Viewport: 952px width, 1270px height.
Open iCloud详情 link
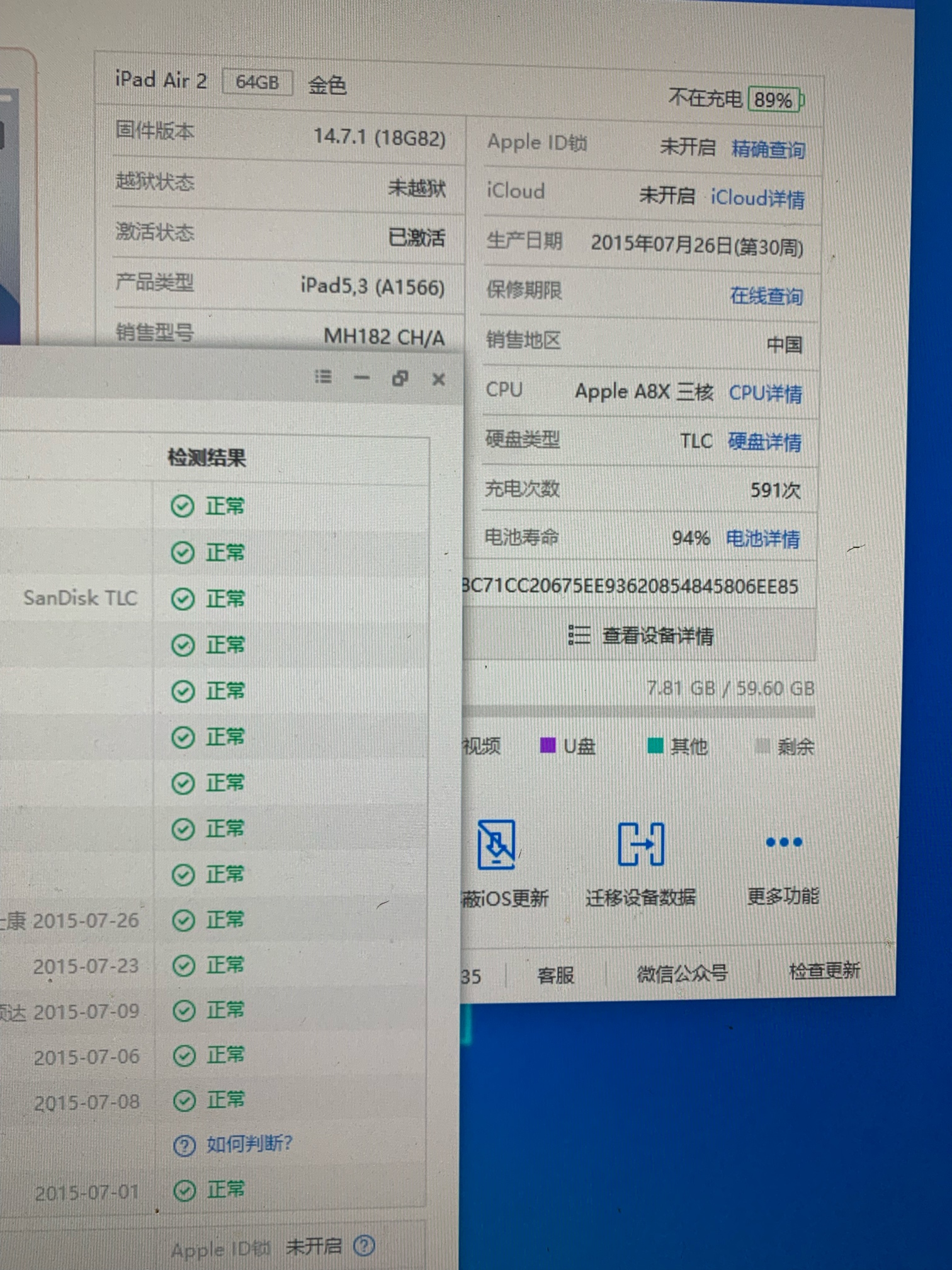coord(757,198)
